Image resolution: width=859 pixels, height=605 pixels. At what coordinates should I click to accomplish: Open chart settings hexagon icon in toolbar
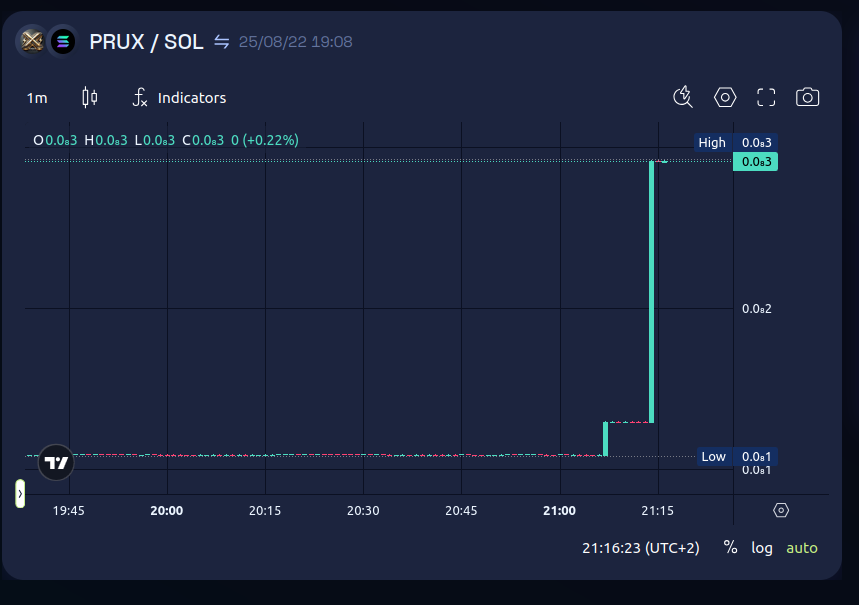[725, 98]
